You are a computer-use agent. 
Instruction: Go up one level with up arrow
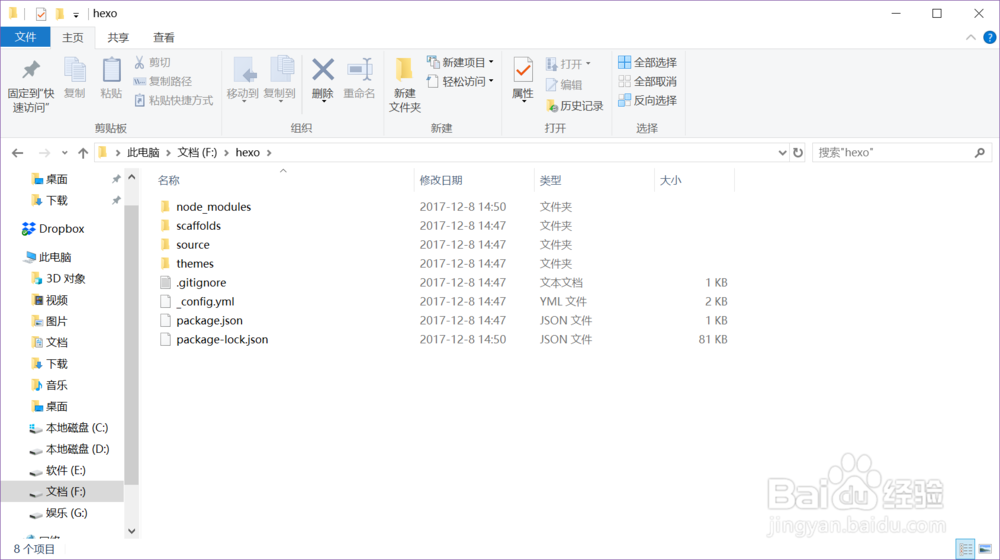click(83, 152)
